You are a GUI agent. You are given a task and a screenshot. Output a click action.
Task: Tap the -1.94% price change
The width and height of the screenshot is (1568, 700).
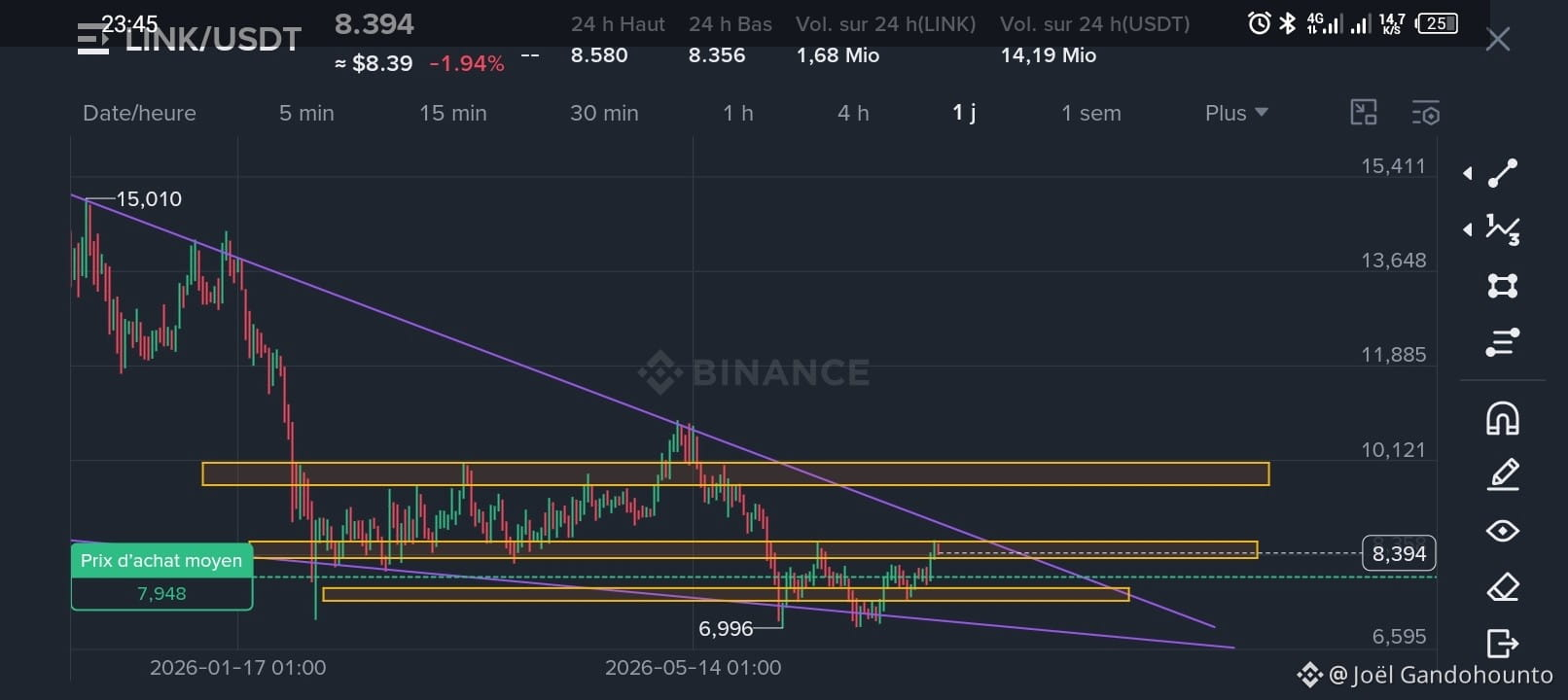tap(467, 63)
